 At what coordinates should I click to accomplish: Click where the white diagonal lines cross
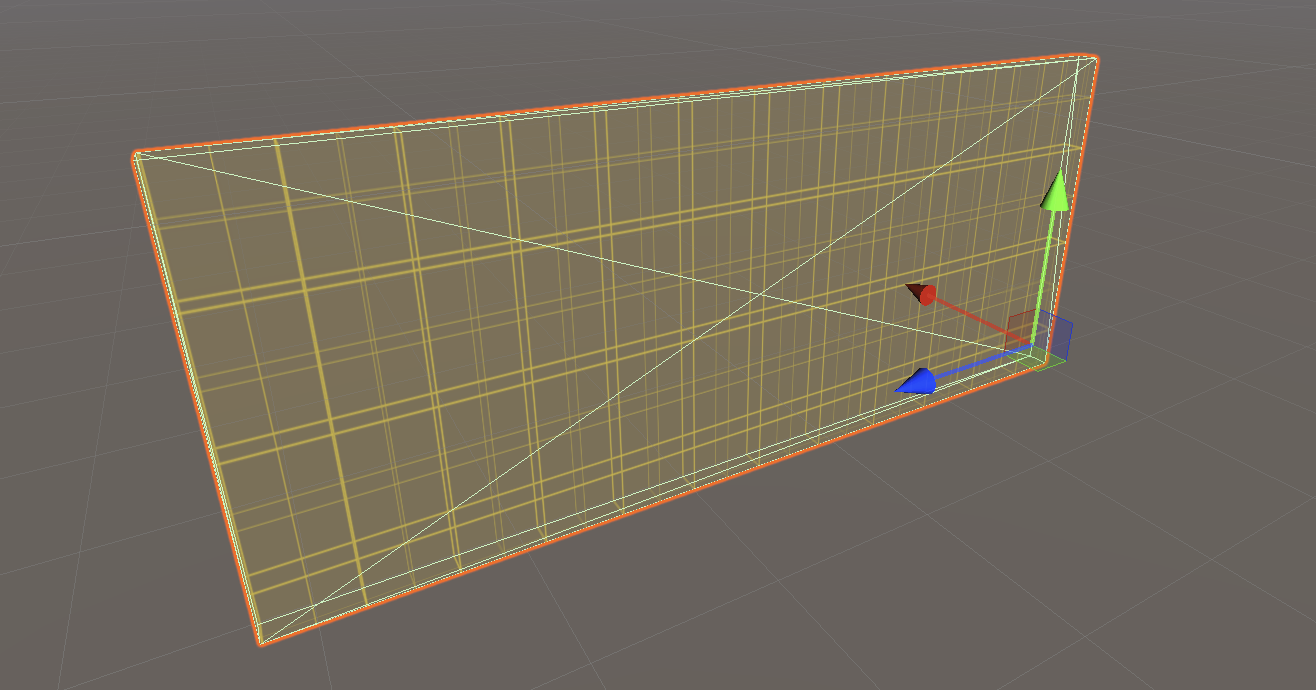click(x=765, y=294)
